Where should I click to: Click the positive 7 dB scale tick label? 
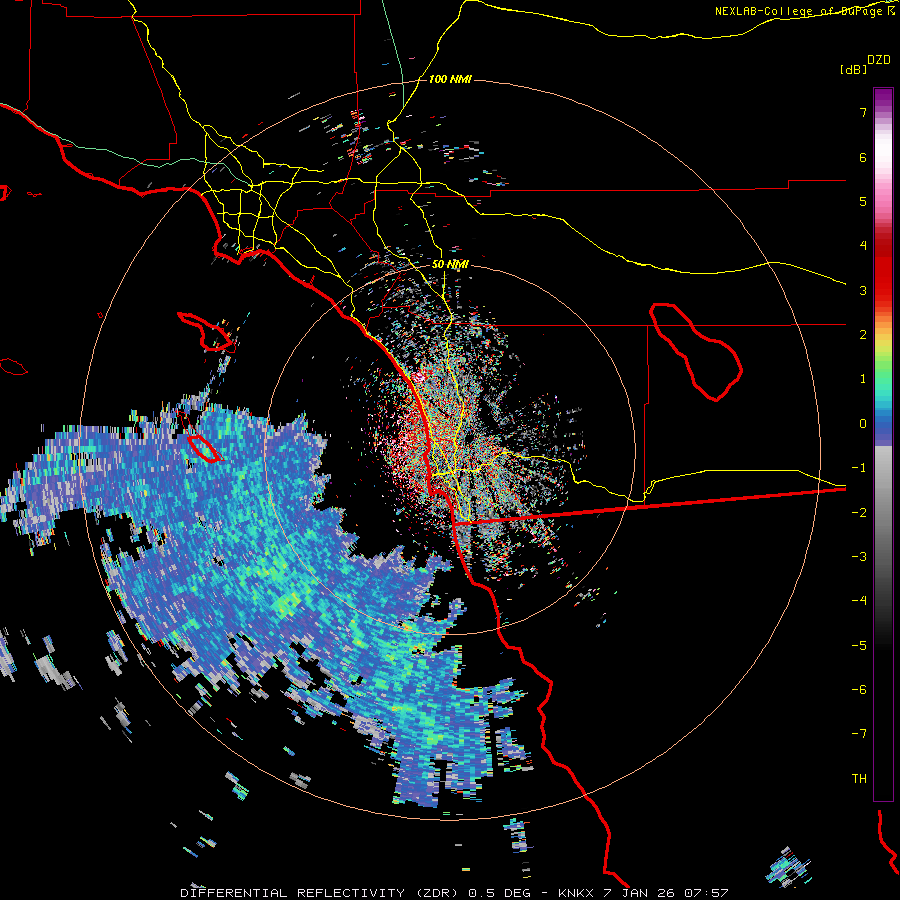point(863,112)
